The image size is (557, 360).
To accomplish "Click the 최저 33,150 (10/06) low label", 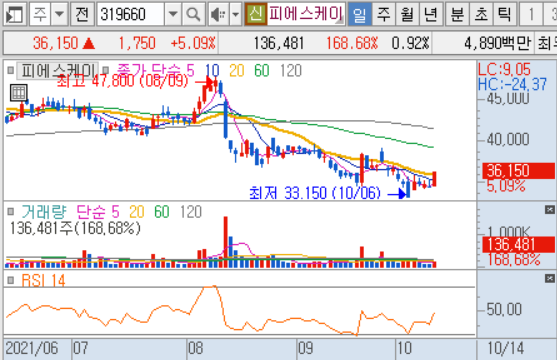I will coord(315,193).
